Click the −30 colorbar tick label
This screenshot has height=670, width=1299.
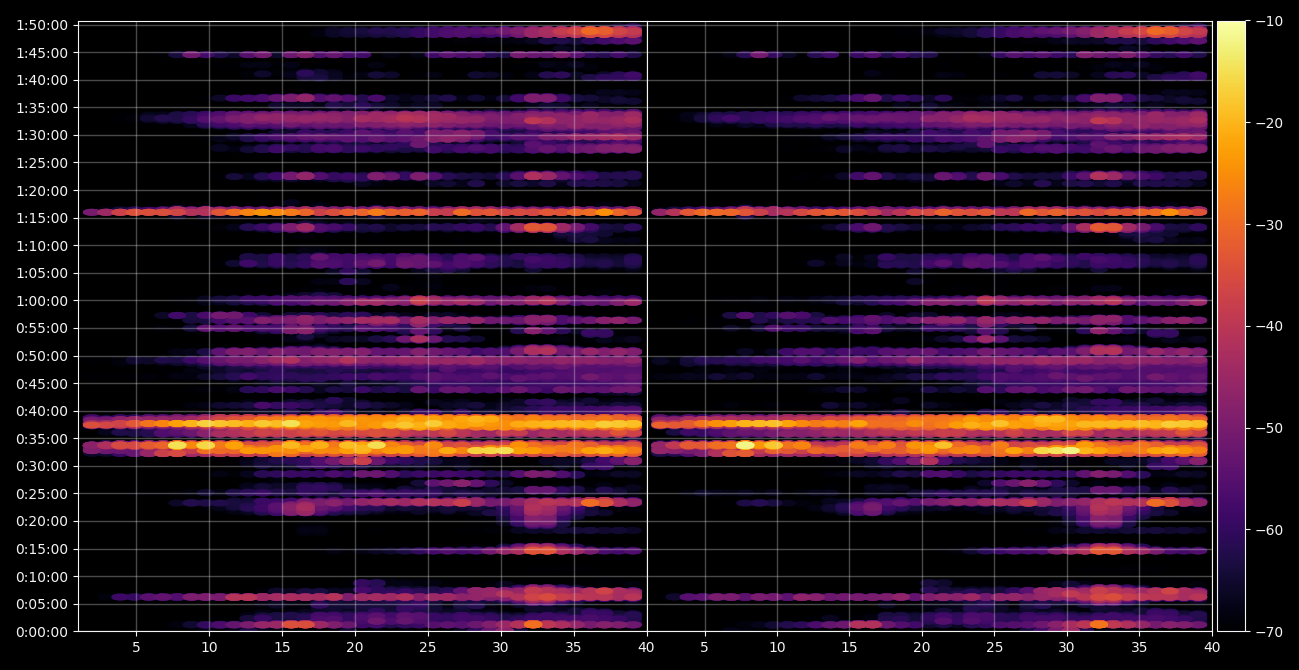tap(1270, 225)
